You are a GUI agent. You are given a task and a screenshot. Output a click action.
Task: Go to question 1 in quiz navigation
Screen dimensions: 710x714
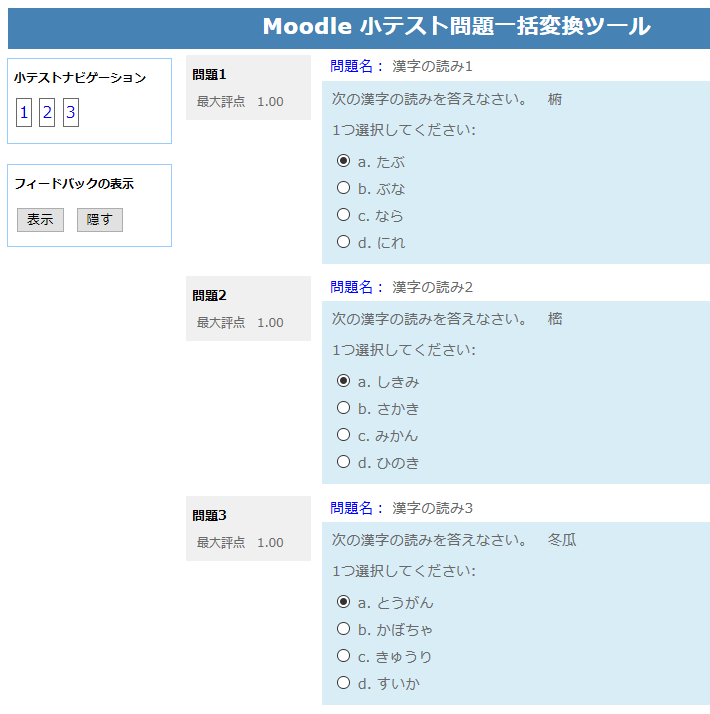click(x=24, y=112)
